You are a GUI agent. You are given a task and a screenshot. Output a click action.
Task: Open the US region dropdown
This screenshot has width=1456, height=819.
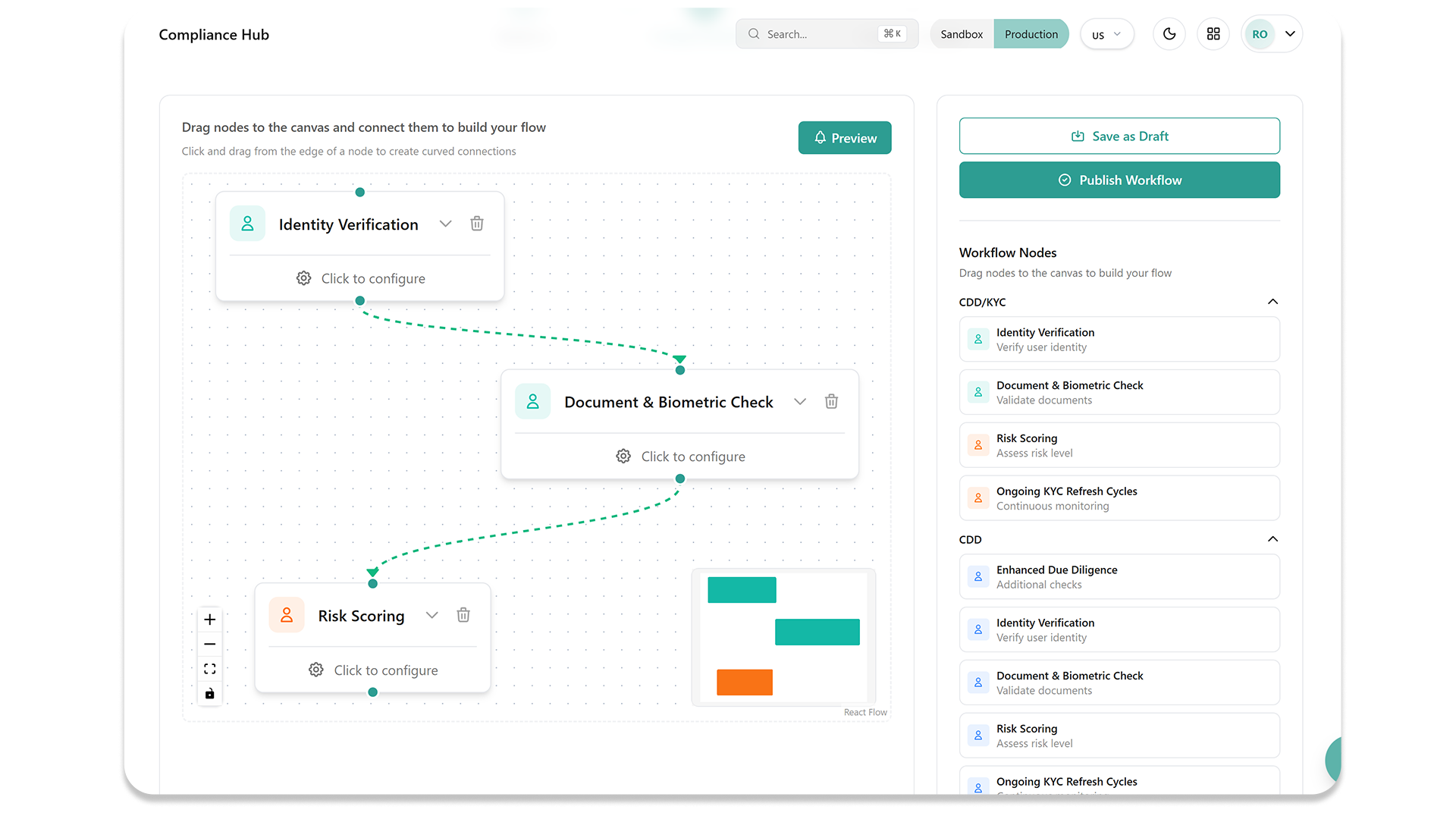(1106, 34)
